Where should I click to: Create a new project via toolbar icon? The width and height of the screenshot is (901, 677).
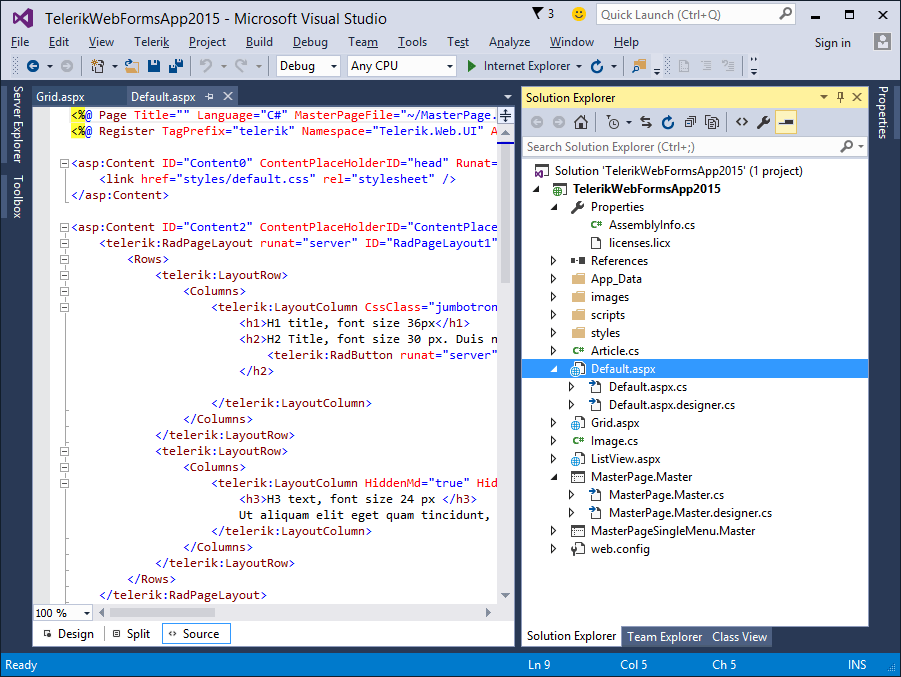tap(98, 66)
